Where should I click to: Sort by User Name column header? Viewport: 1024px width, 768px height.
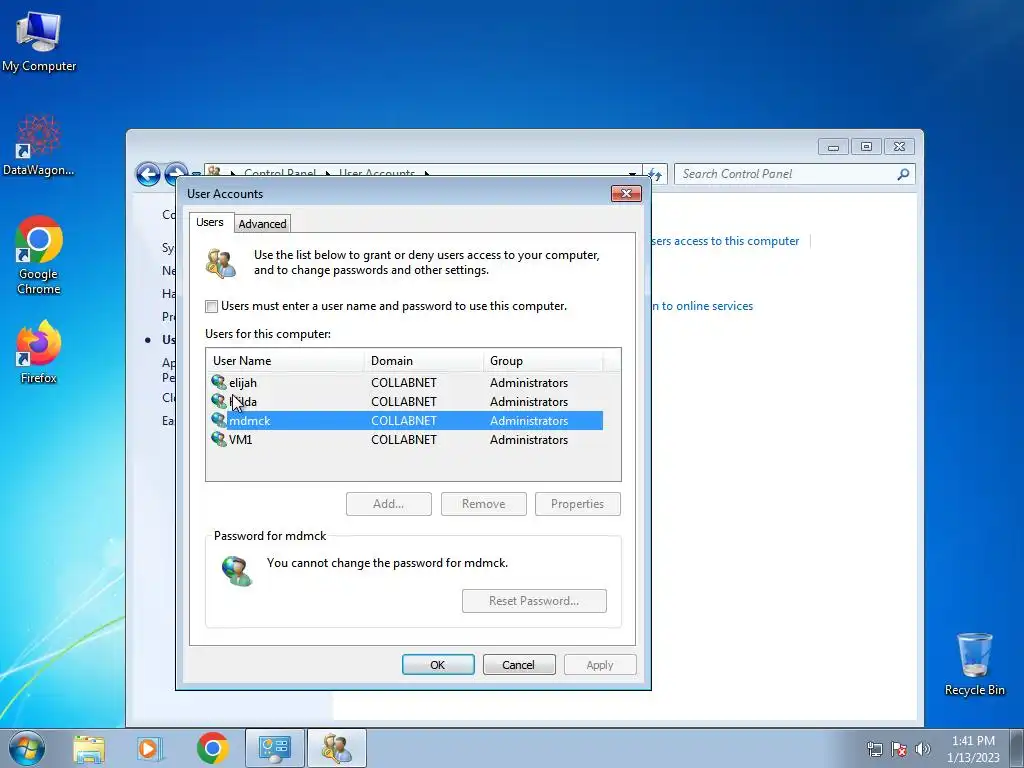click(x=285, y=360)
